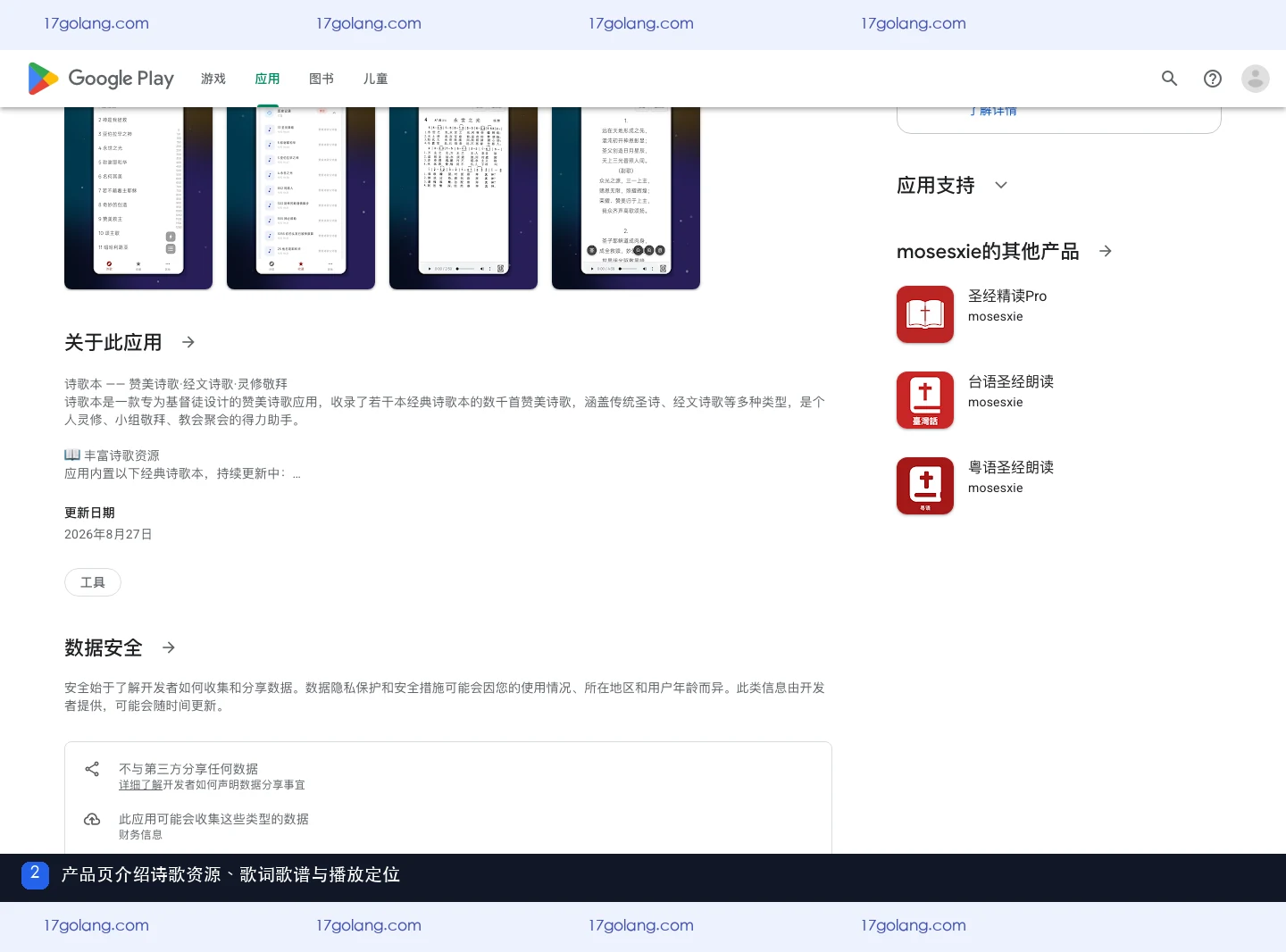Open 粤语圣经朗读 app icon
This screenshot has height=952, width=1286.
[x=925, y=486]
